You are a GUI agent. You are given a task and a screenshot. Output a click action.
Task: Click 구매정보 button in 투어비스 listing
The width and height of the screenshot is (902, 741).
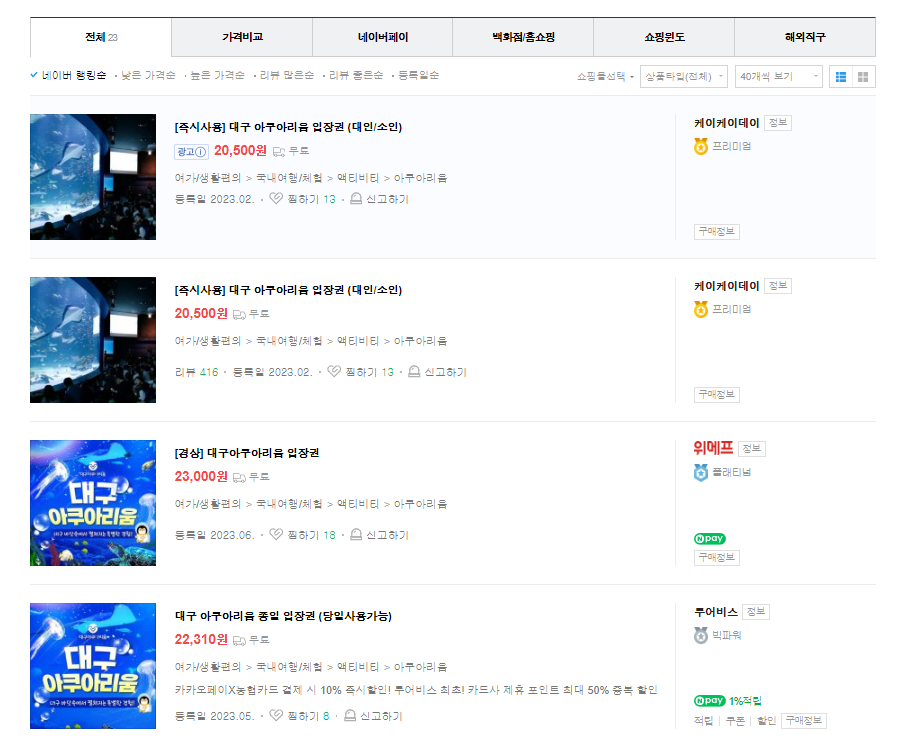[x=804, y=720]
